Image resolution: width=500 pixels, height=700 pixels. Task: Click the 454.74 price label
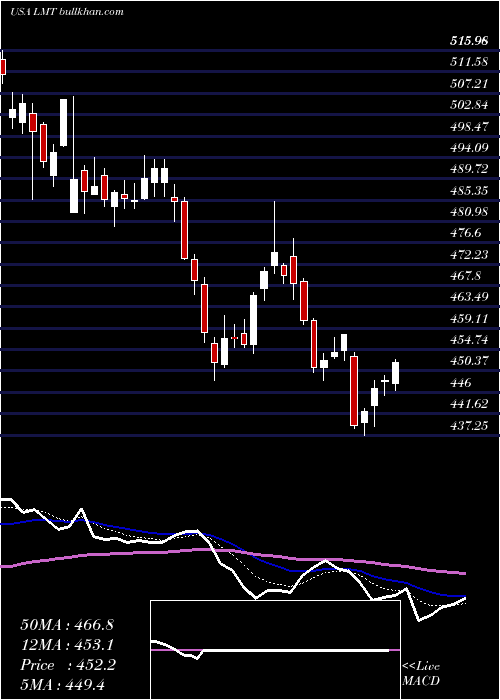click(468, 340)
